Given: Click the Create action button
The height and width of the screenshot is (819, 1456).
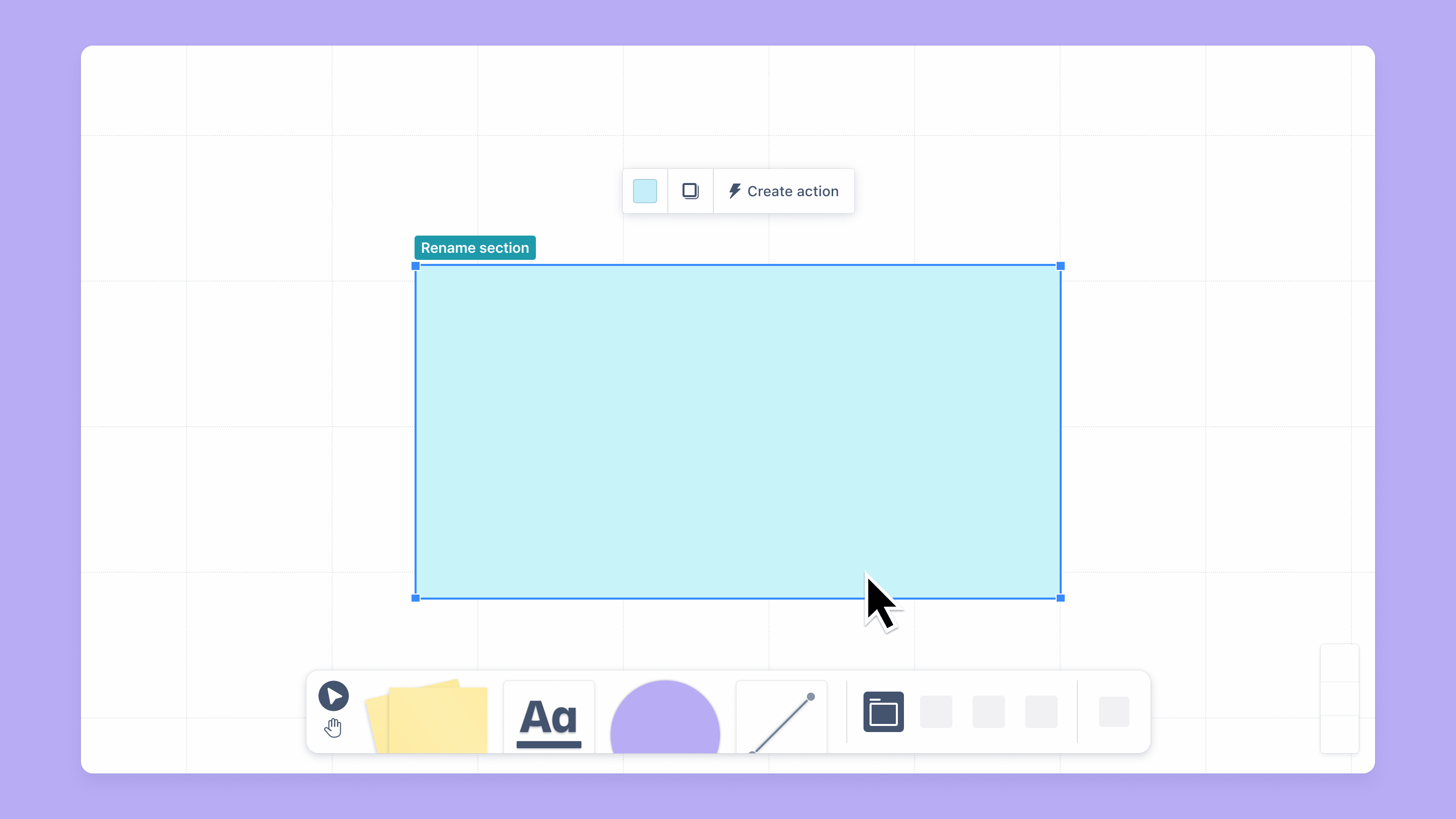Looking at the screenshot, I should pos(783,191).
